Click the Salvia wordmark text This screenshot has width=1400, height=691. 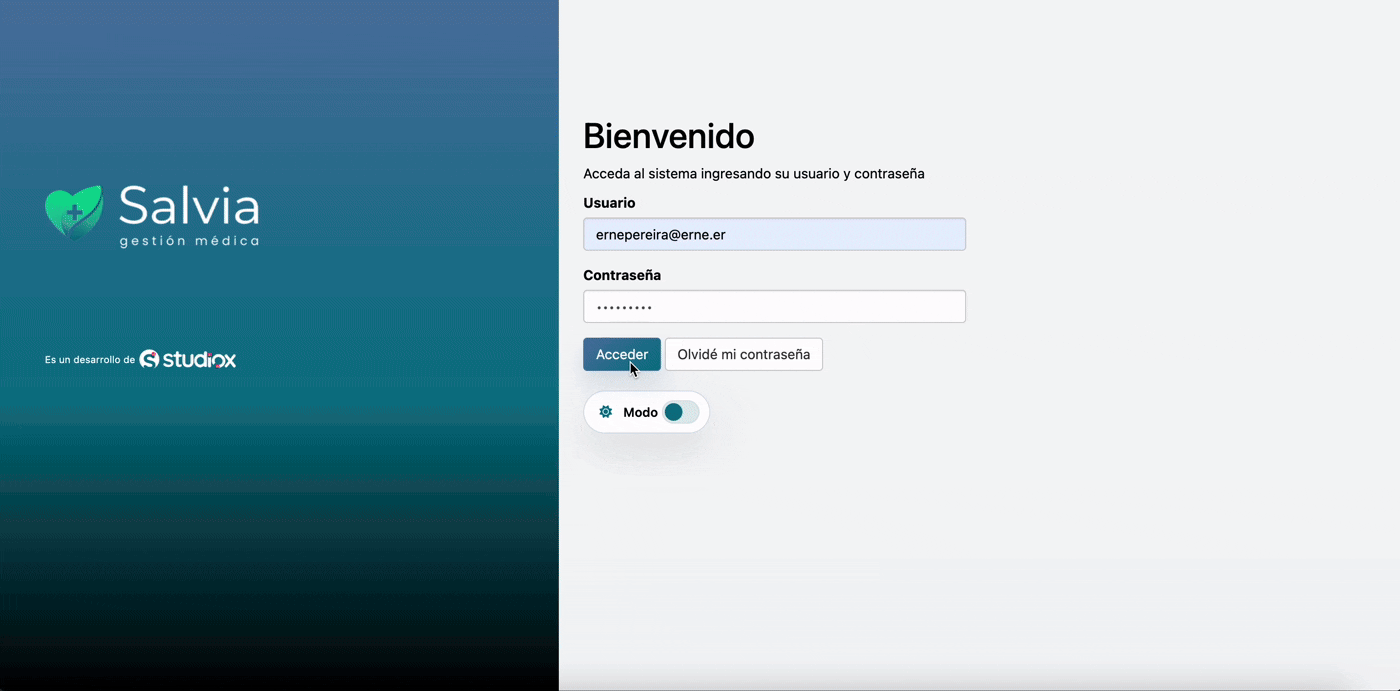pos(189,206)
